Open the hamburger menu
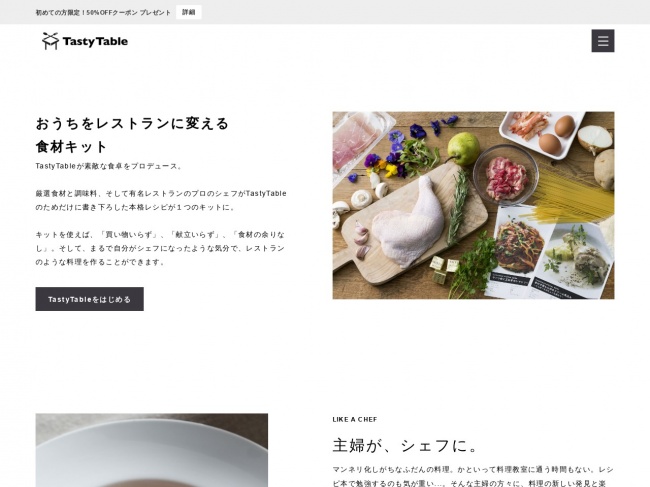 602,41
